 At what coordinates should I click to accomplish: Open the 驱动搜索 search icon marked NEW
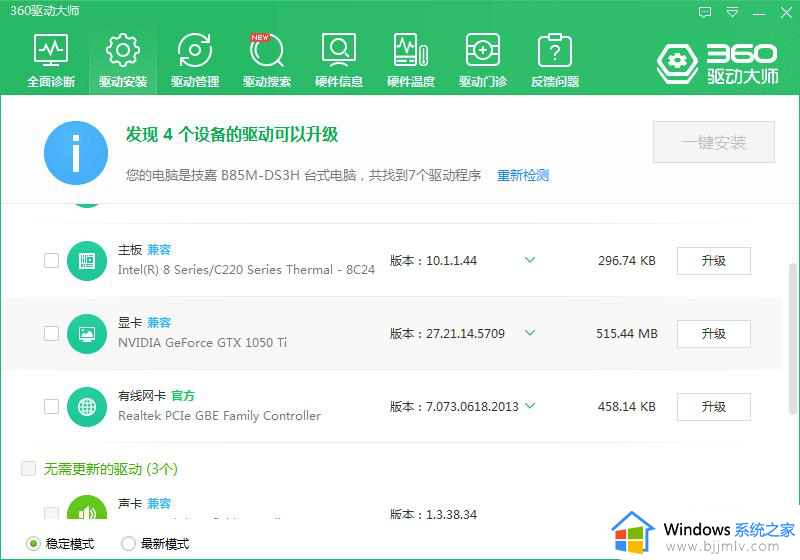(x=267, y=61)
